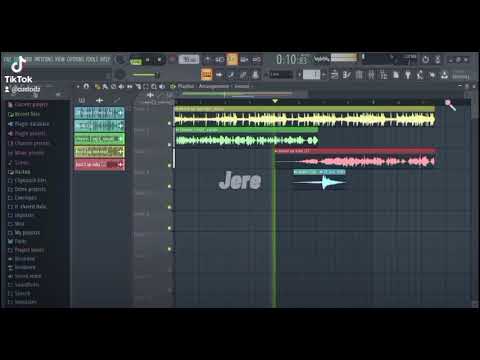
Task: Expand Demo projects folder in browser
Action: point(27,189)
